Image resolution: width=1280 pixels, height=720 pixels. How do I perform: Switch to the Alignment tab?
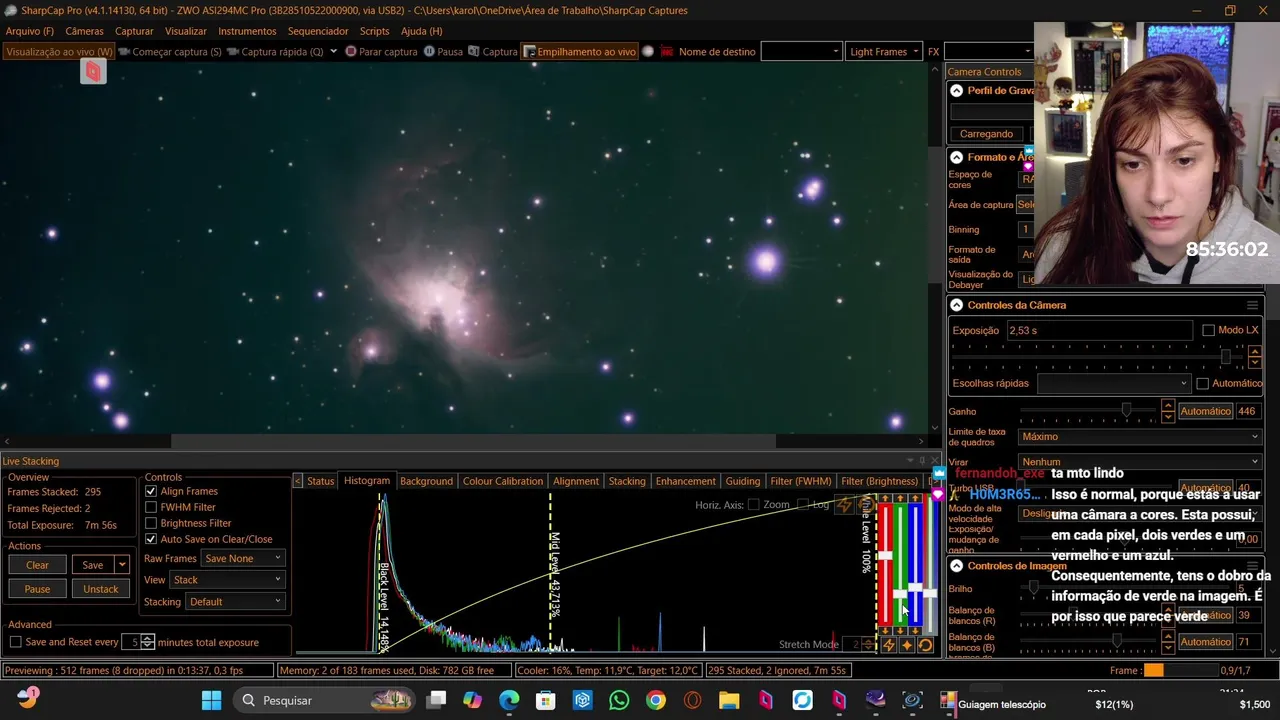pyautogui.click(x=576, y=481)
